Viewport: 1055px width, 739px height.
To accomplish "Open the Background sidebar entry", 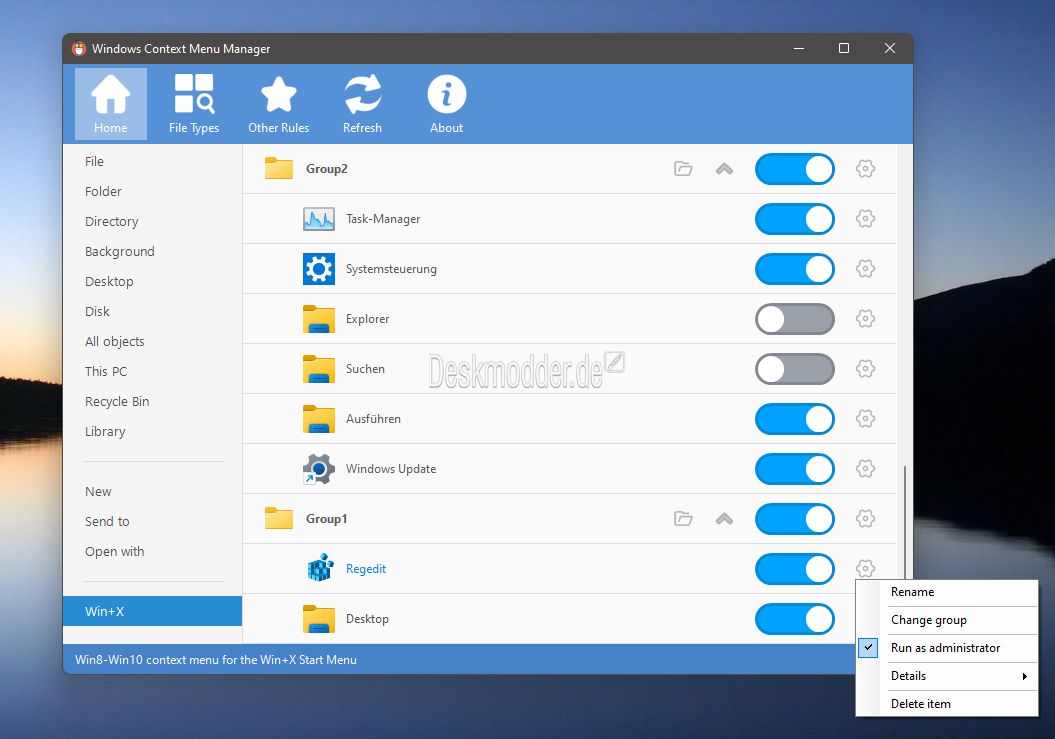I will coord(120,252).
